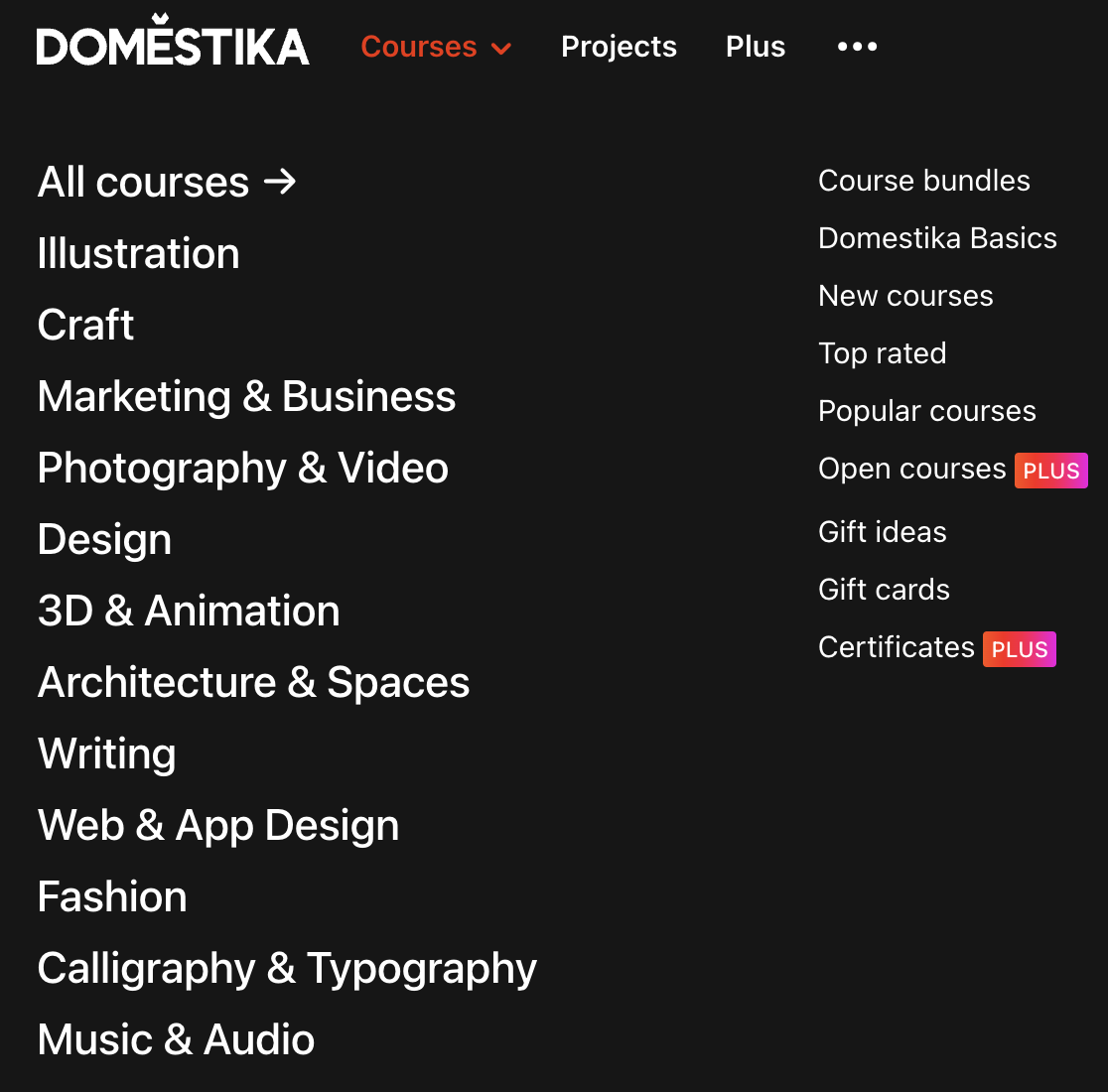
Task: Choose the Writing category
Action: point(106,753)
